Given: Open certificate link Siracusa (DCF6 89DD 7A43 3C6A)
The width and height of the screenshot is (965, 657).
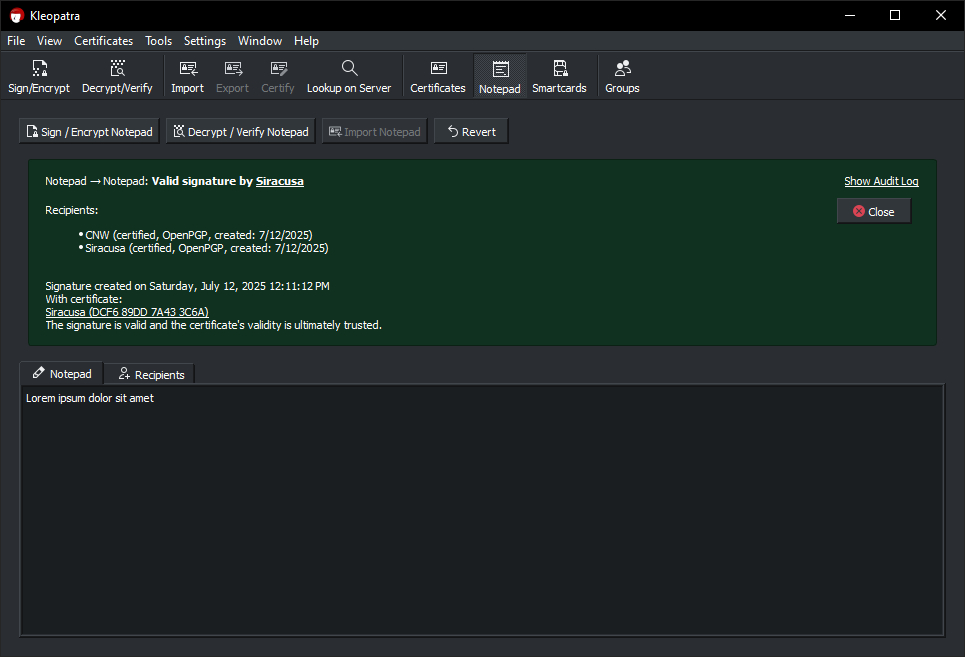Looking at the screenshot, I should coord(127,312).
